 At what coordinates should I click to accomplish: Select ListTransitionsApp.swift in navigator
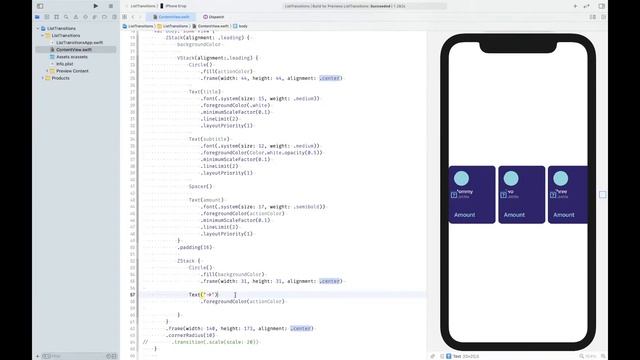79,42
